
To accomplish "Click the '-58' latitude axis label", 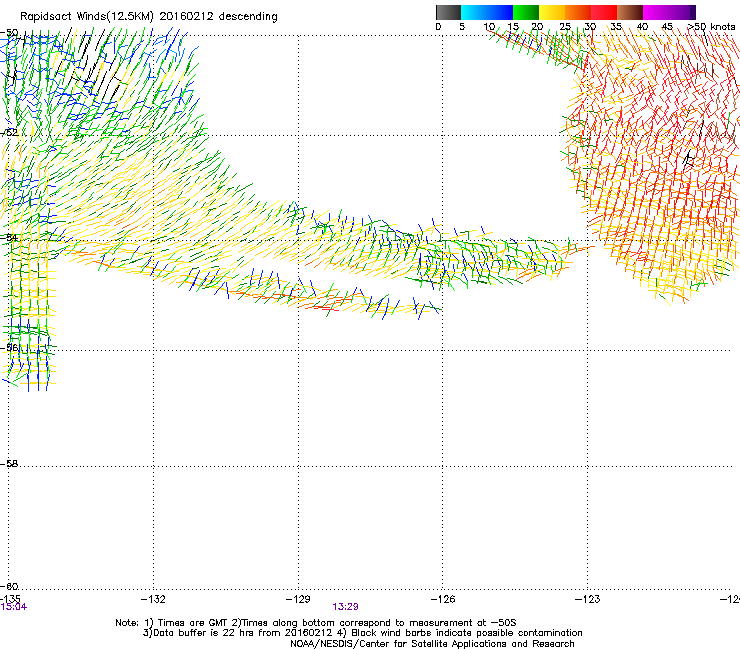I will (x=9, y=464).
